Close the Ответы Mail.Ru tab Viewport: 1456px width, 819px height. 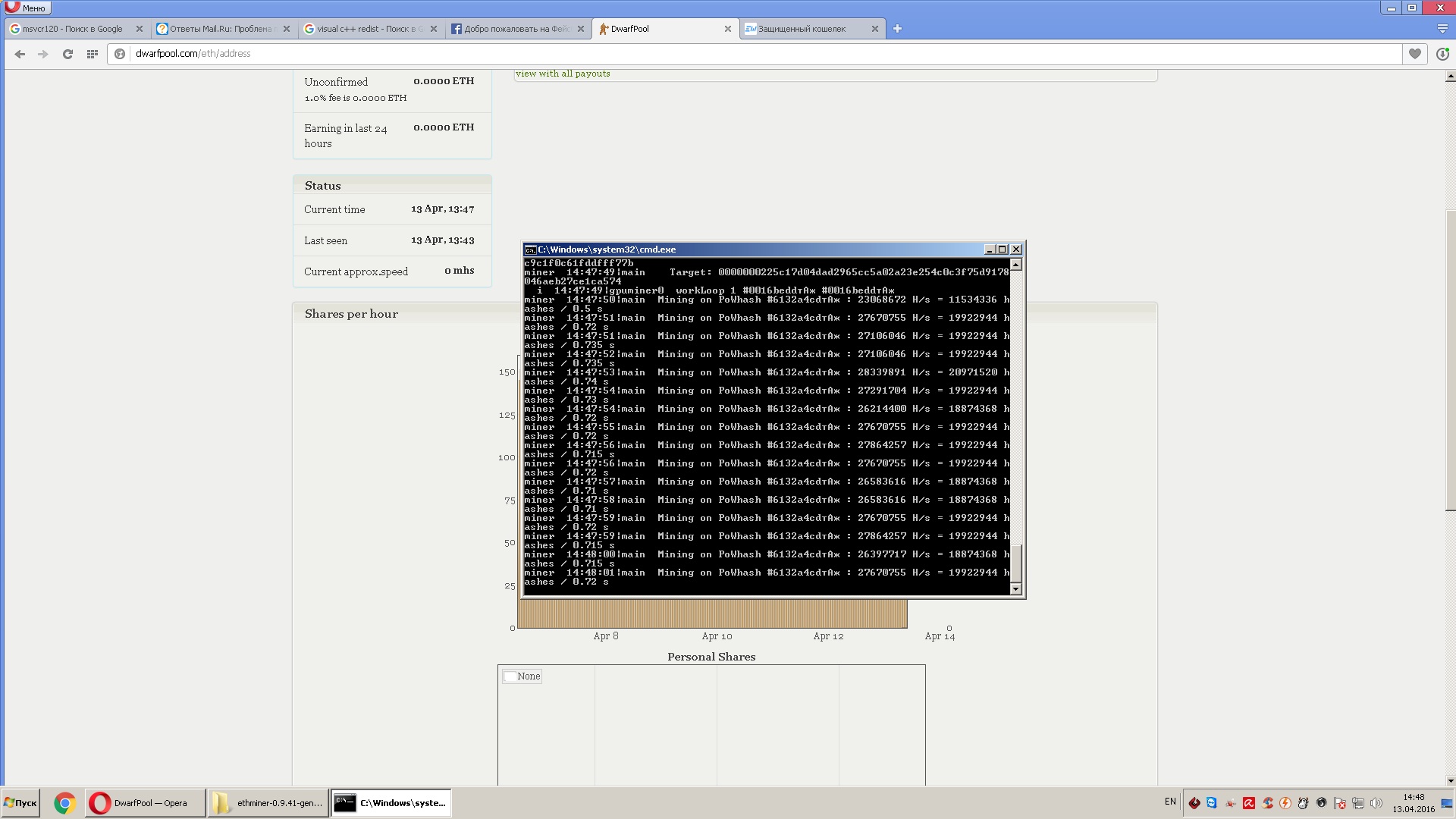(286, 29)
